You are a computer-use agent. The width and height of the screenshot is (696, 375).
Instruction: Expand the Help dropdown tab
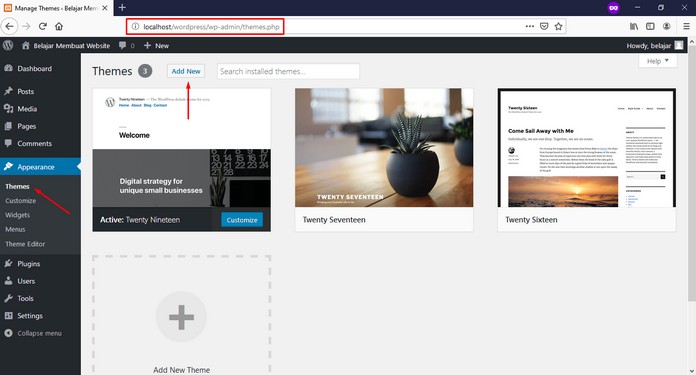point(658,61)
